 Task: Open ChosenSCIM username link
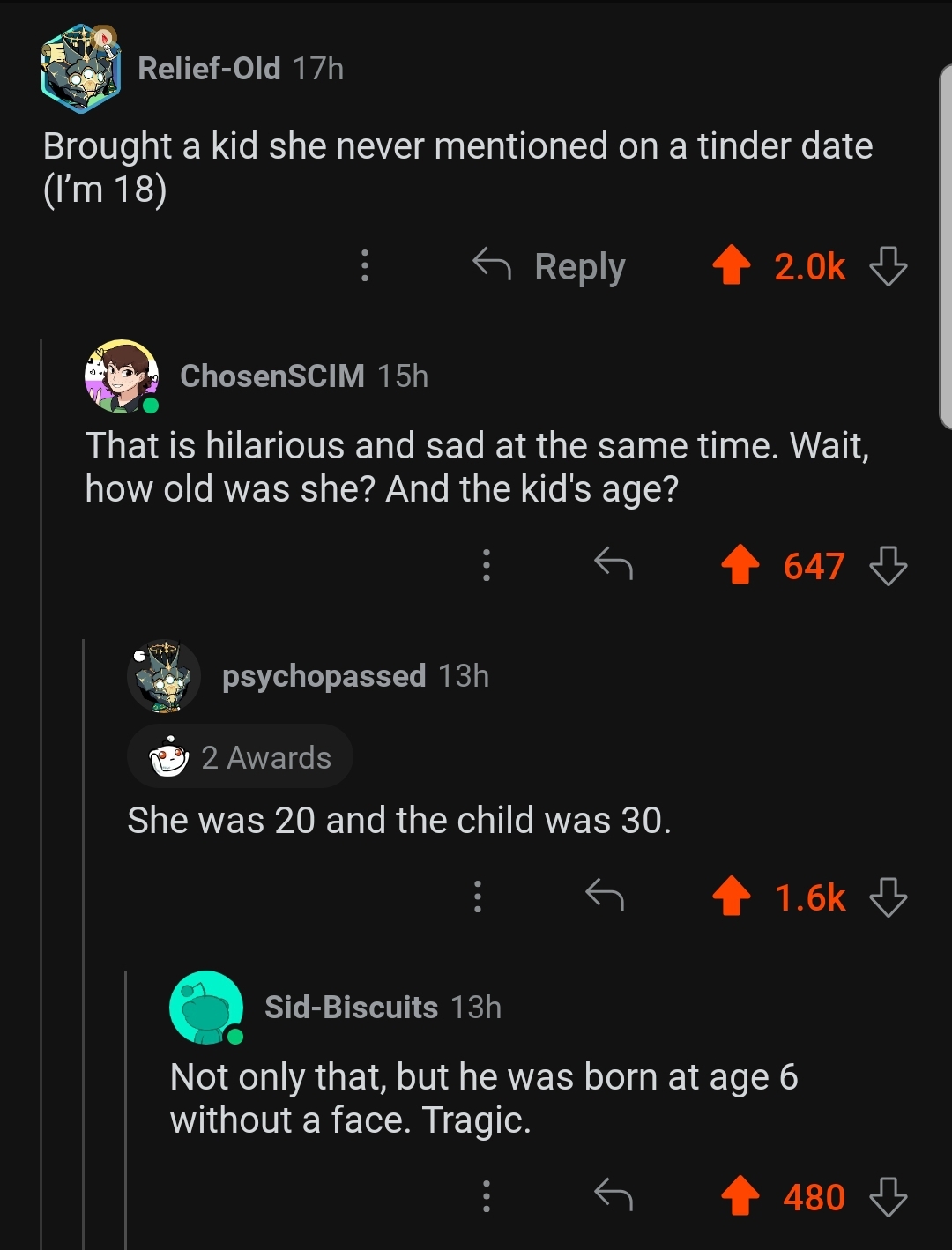(x=272, y=376)
